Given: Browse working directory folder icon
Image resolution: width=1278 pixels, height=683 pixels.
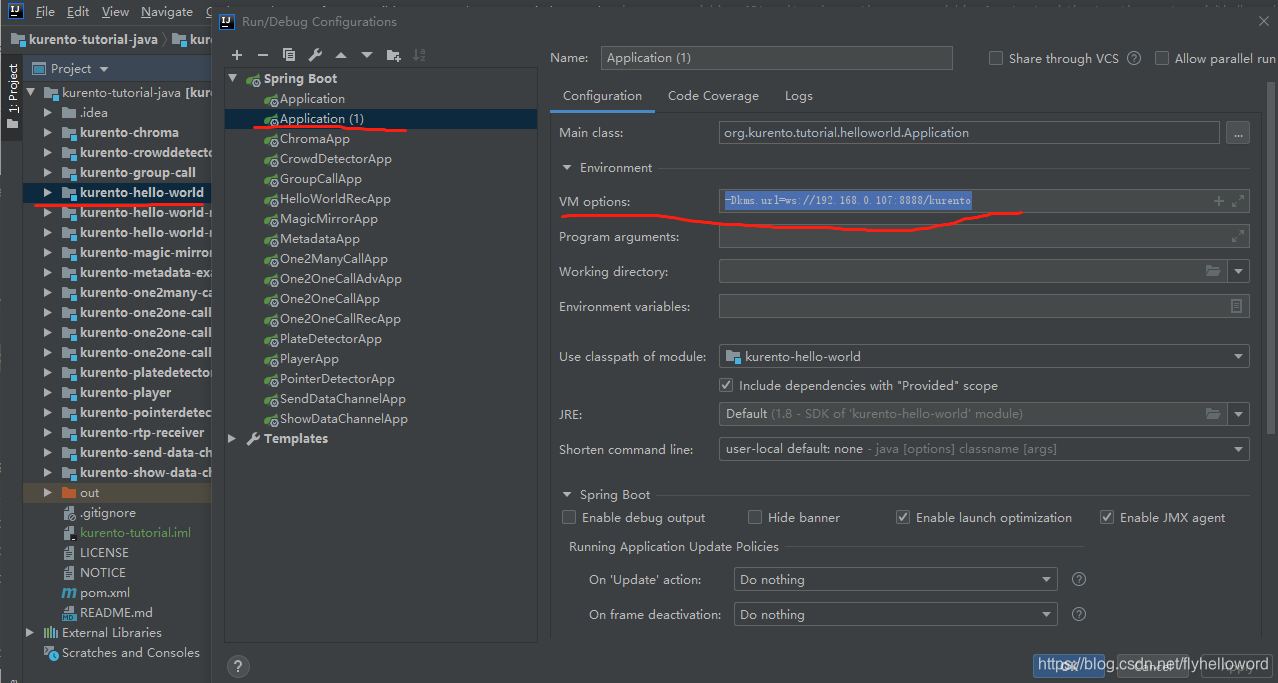Looking at the screenshot, I should pos(1213,271).
